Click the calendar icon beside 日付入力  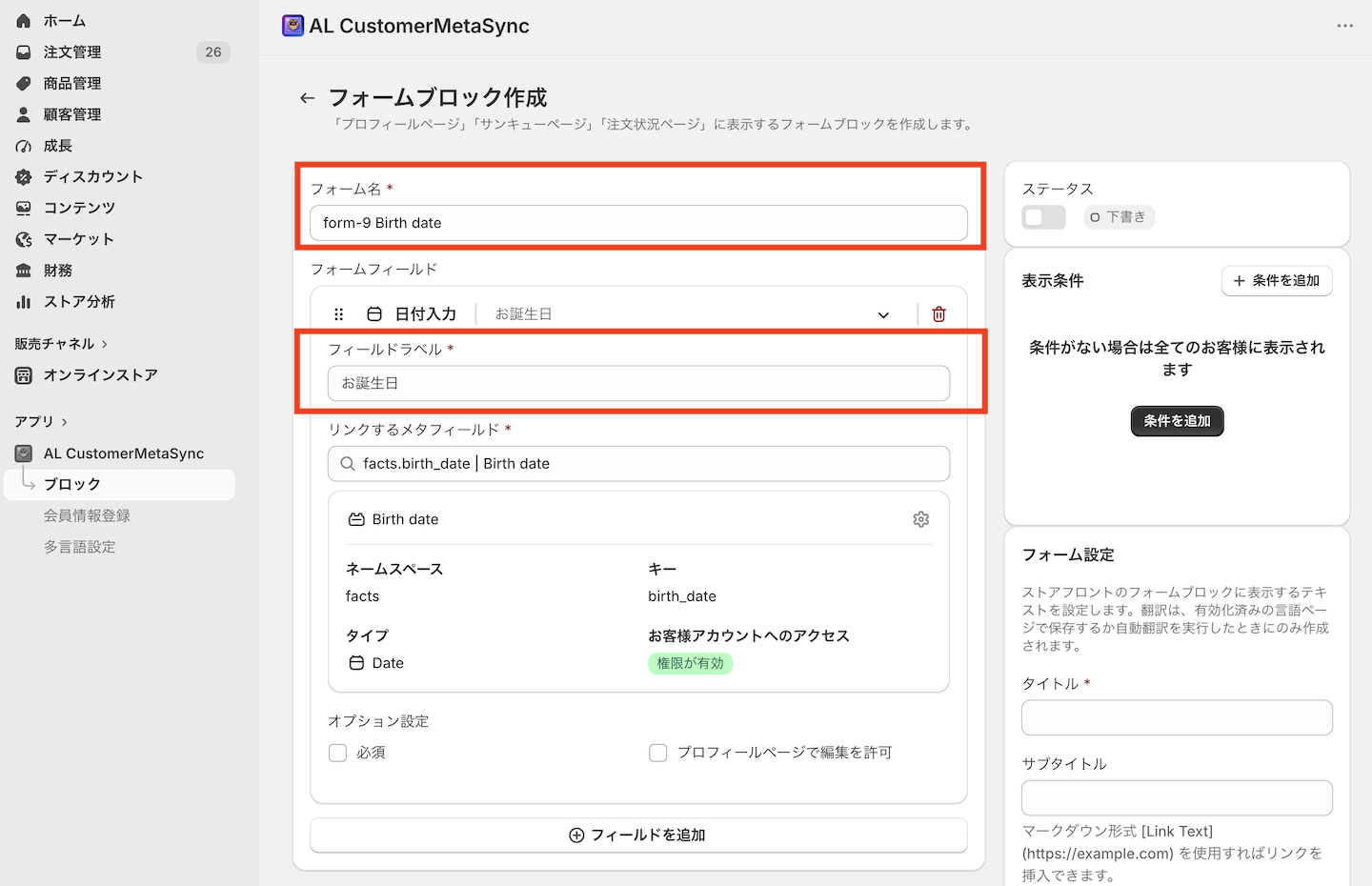coord(374,314)
